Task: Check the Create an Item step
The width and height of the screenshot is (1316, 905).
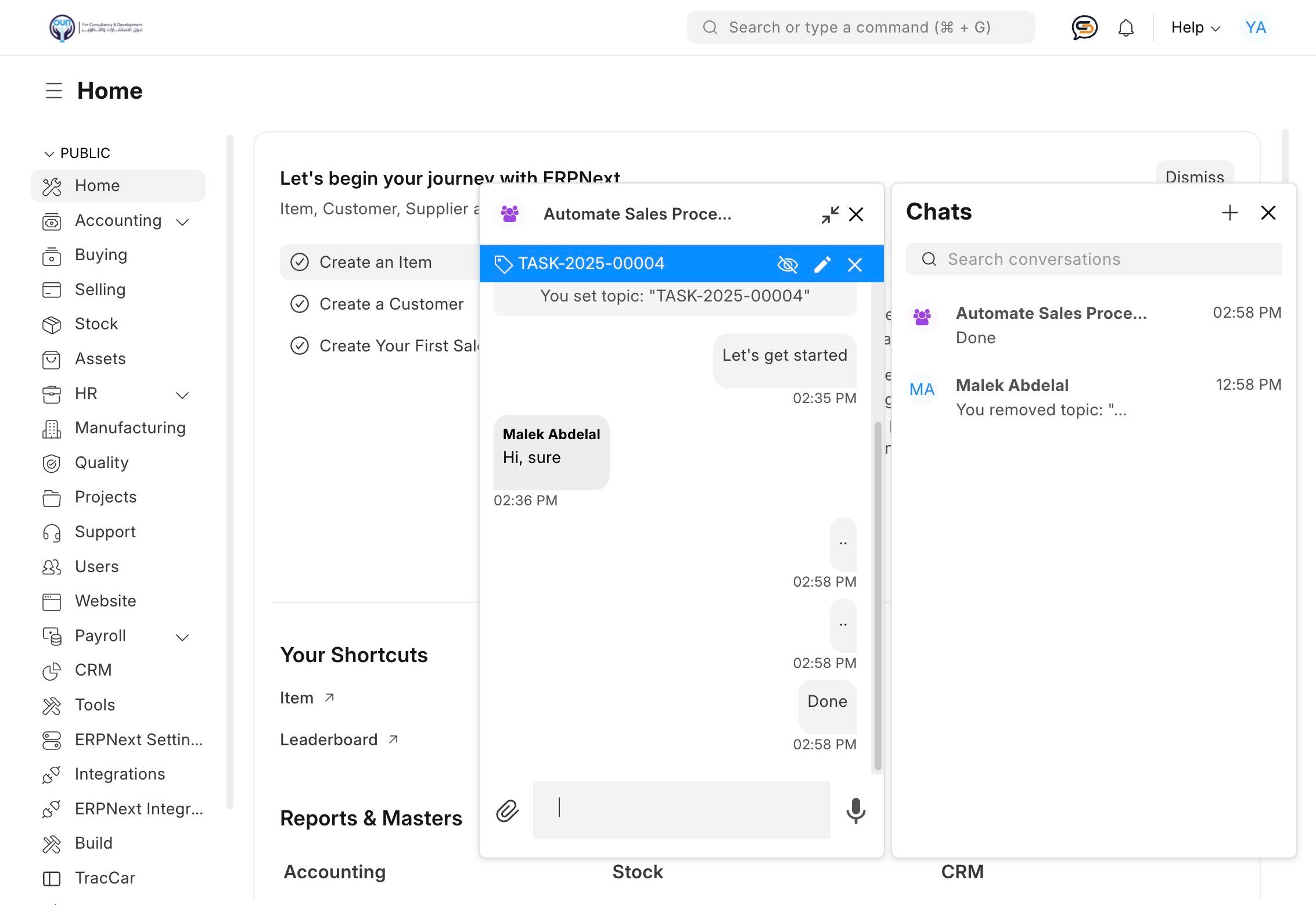Action: point(300,262)
